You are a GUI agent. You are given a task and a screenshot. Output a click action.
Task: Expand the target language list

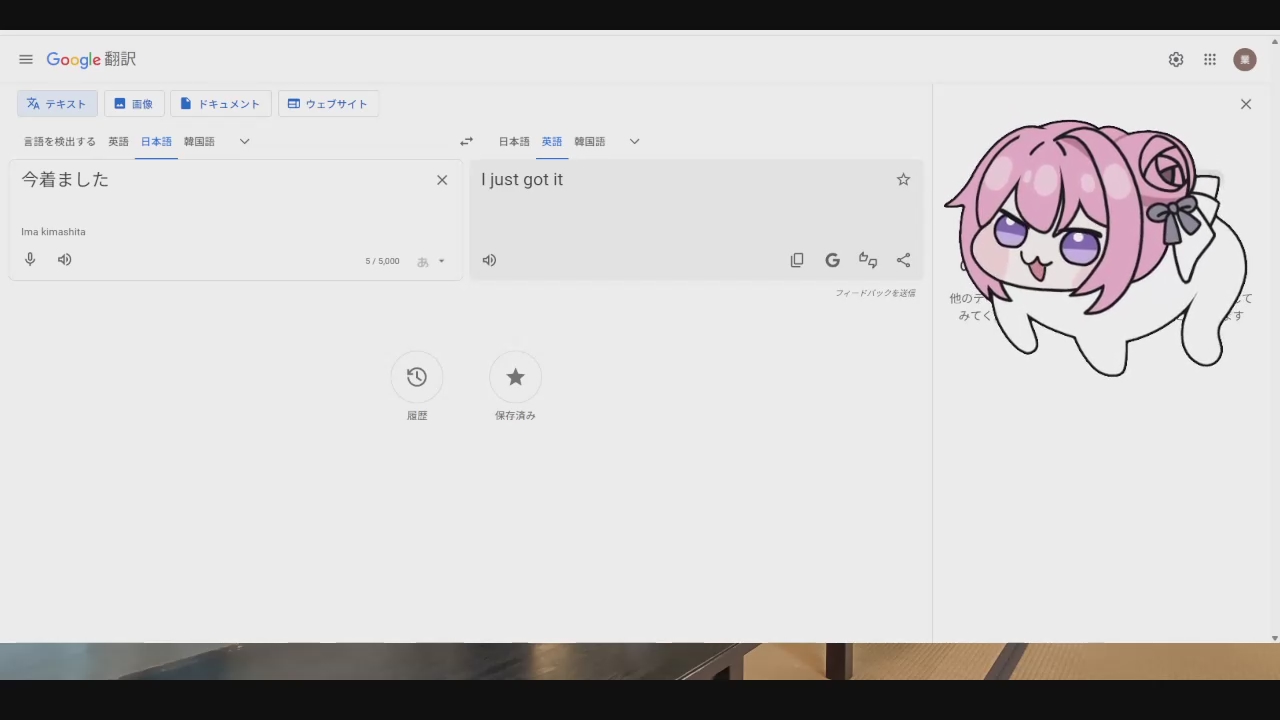point(634,142)
